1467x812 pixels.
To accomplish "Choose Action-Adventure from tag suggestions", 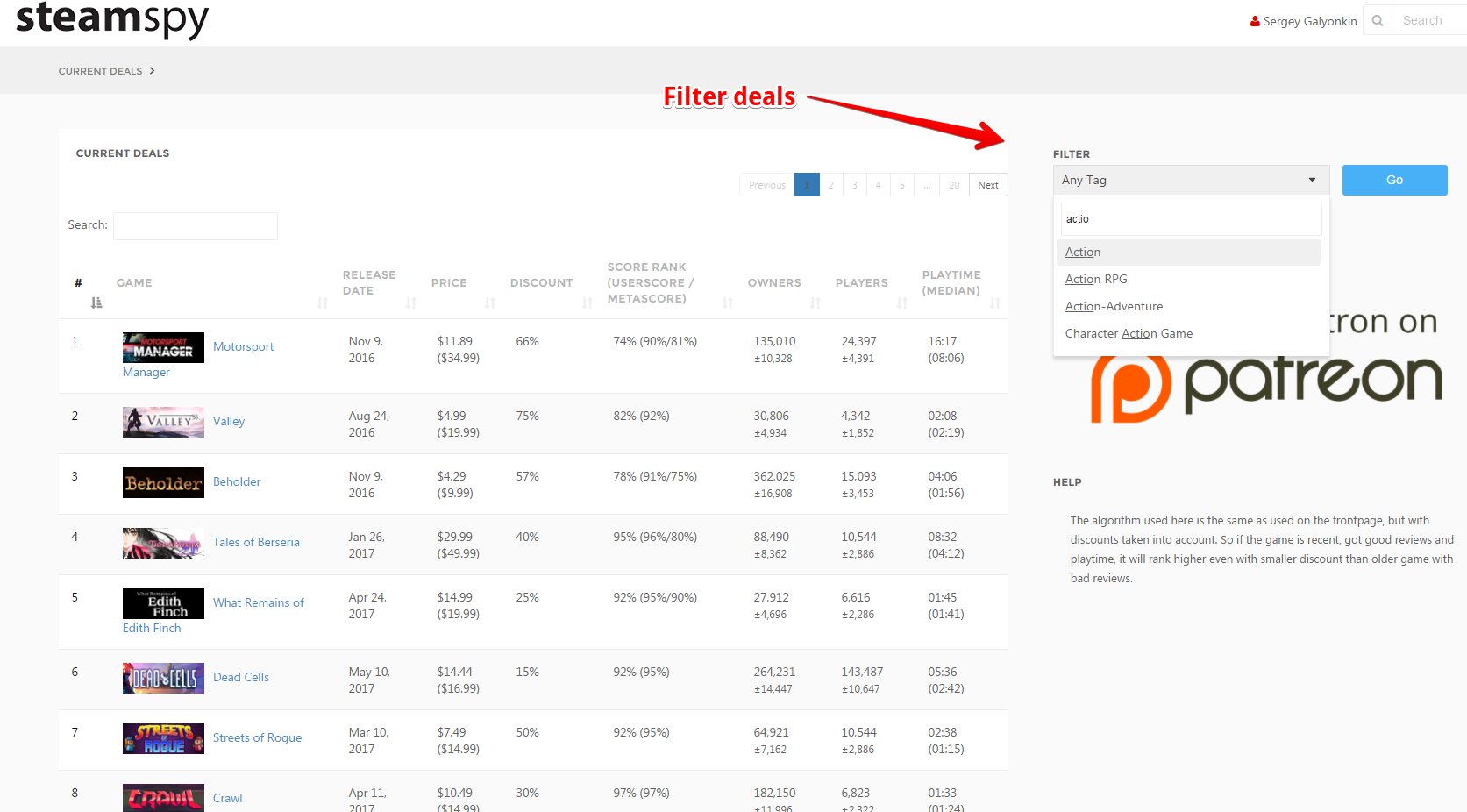I will pyautogui.click(x=1188, y=306).
